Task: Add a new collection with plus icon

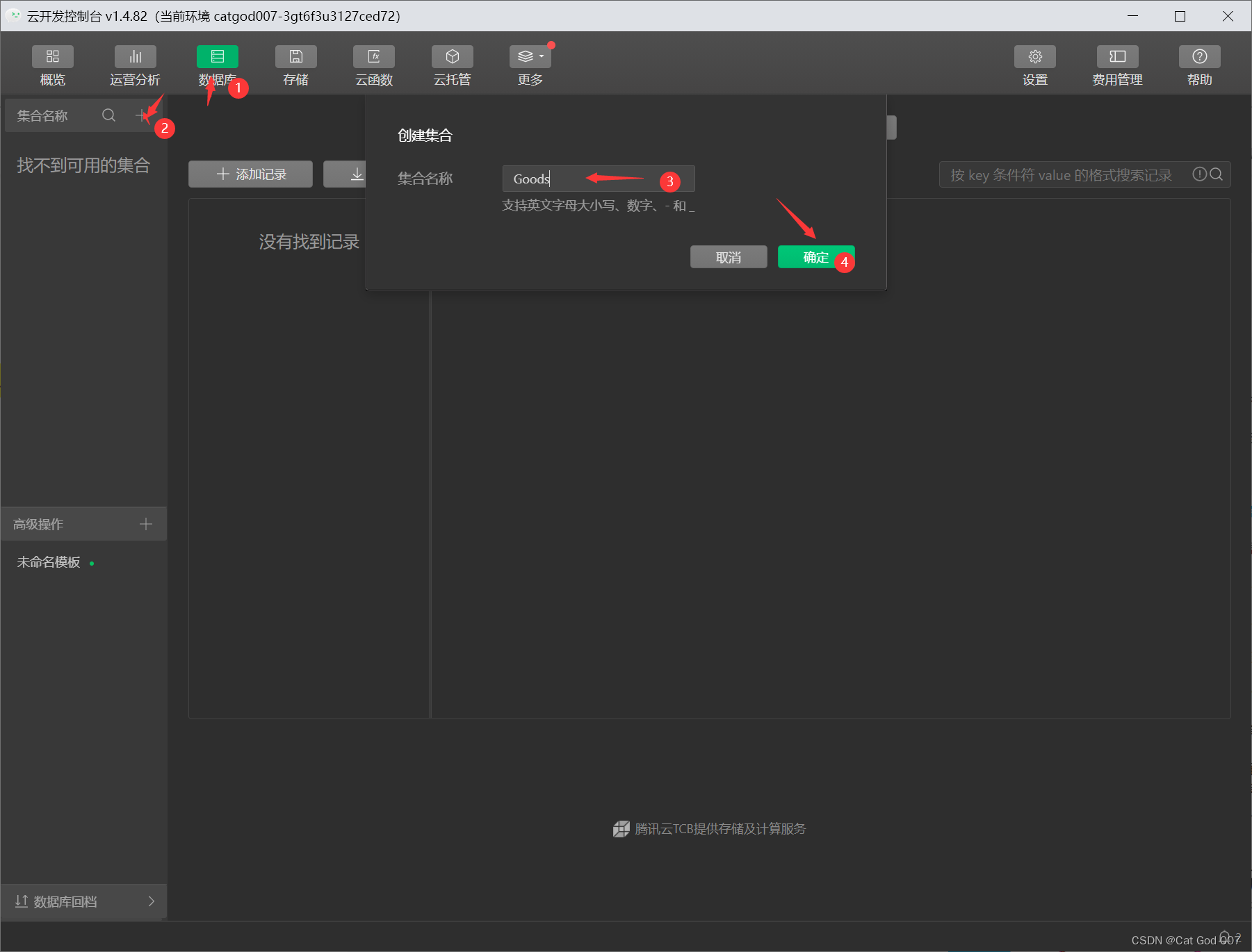Action: tap(143, 115)
